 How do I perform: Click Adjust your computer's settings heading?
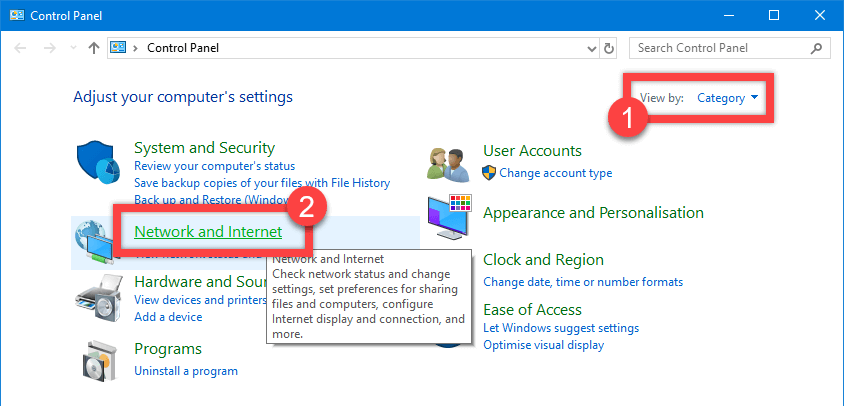183,97
